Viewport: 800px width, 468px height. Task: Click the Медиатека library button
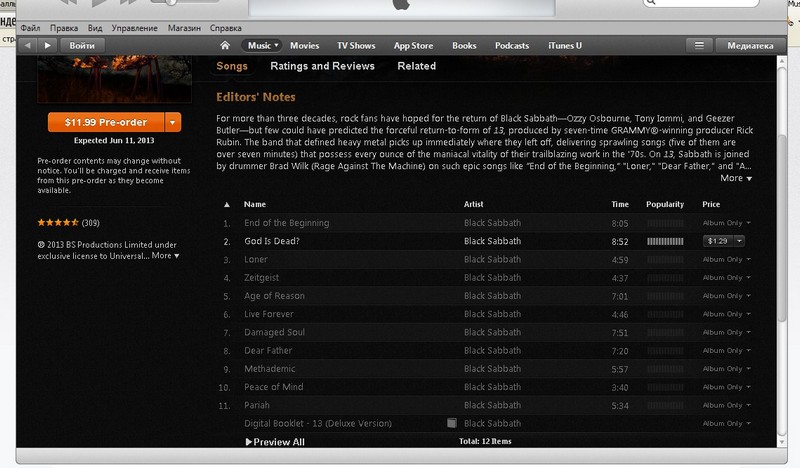click(x=750, y=45)
